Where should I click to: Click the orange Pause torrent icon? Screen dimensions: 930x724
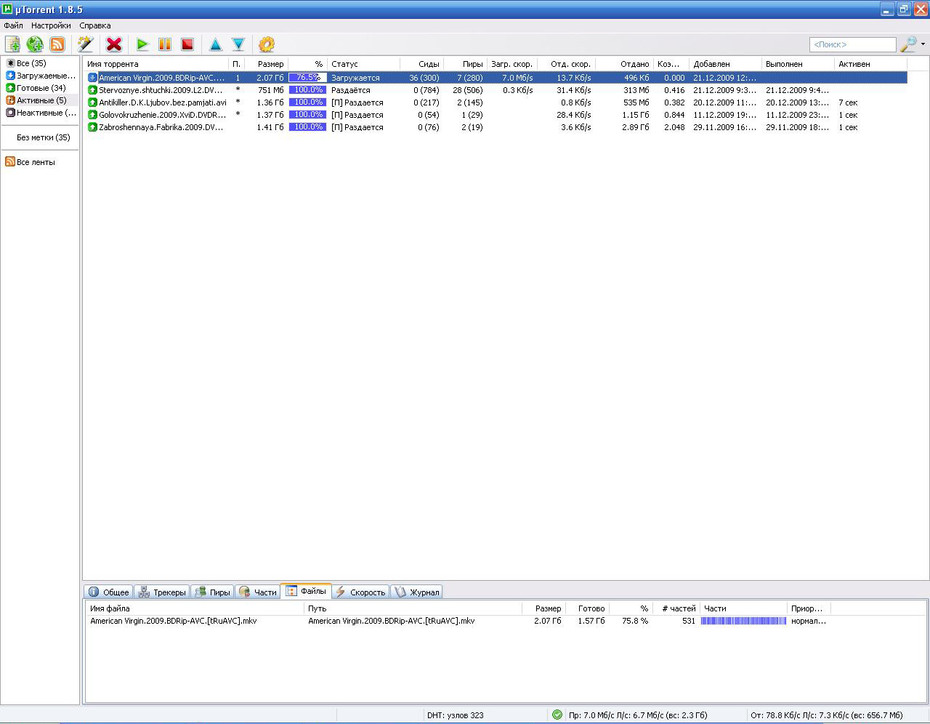(x=165, y=44)
